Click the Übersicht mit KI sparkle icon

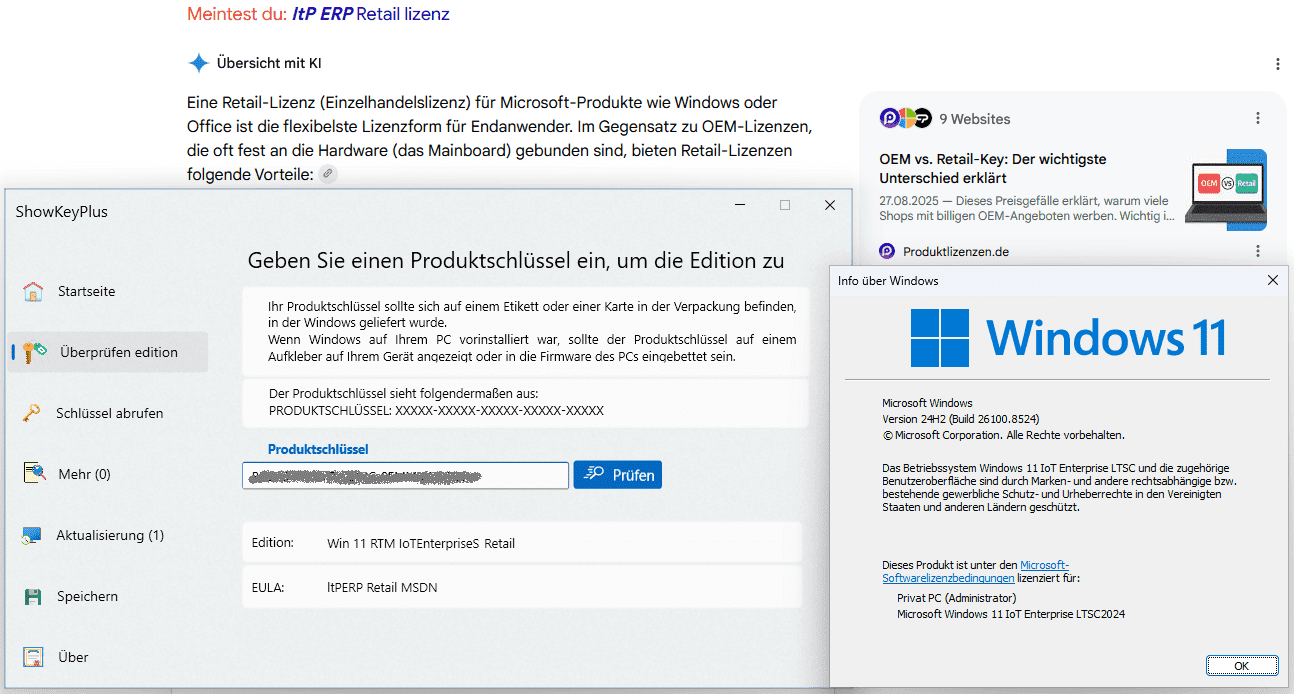(198, 63)
